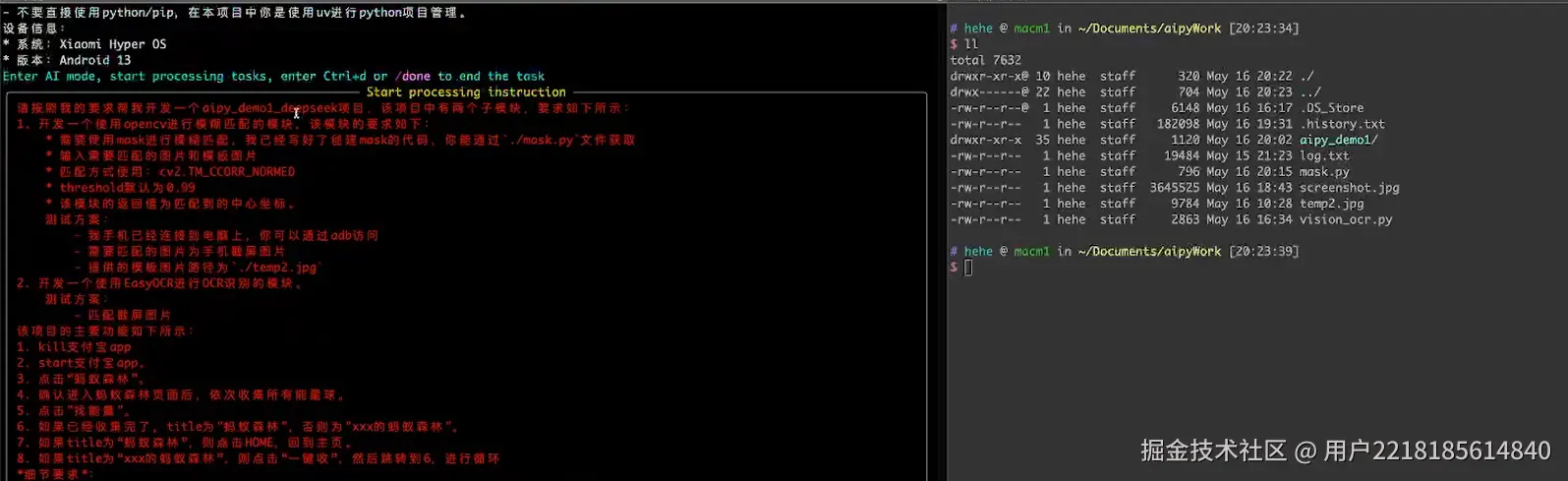Viewport: 1568px width, 481px height.
Task: Click the adb访问 line about connected phone
Action: 226,235
